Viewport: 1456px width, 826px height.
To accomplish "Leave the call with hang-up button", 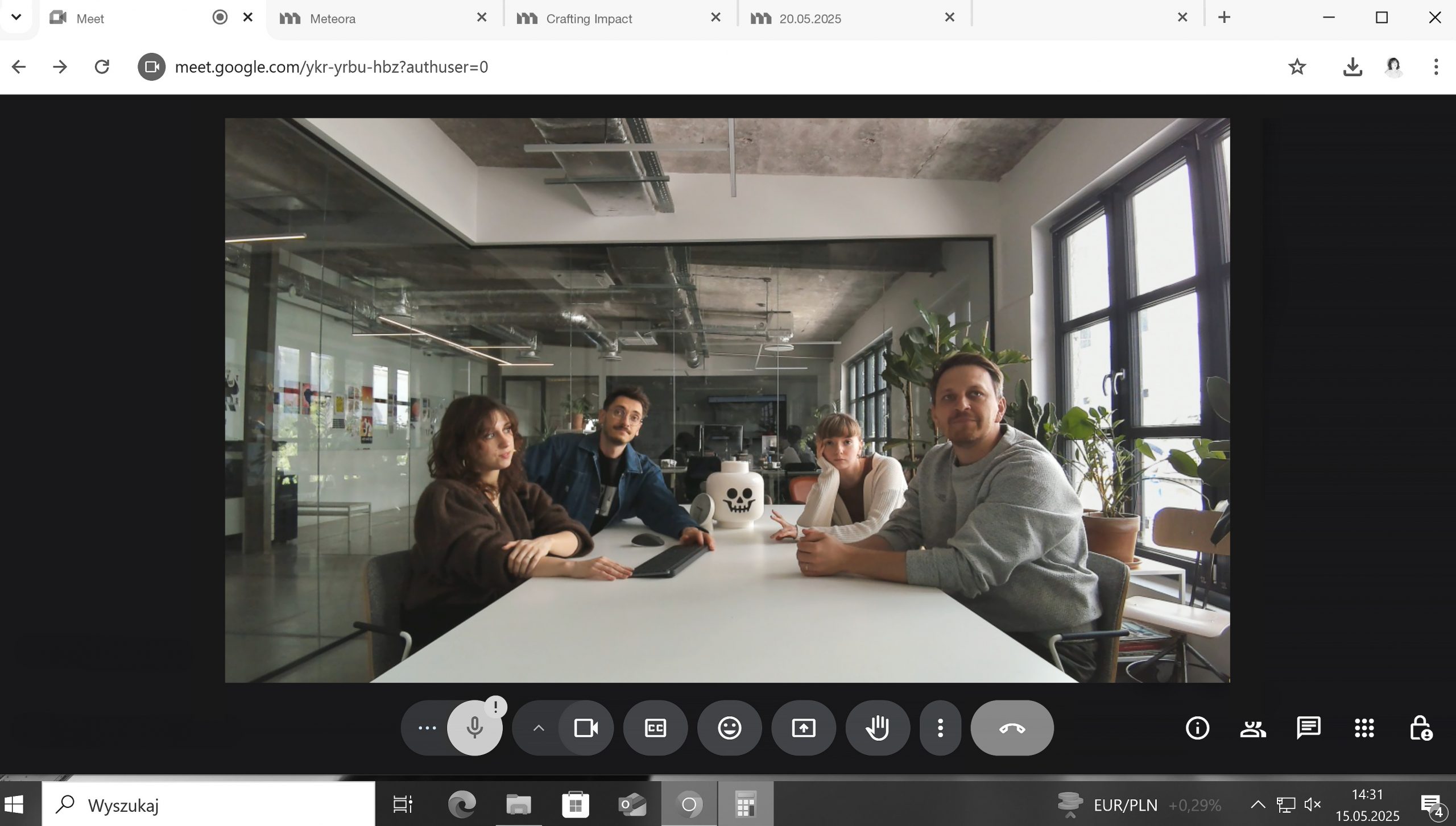I will pos(1012,728).
